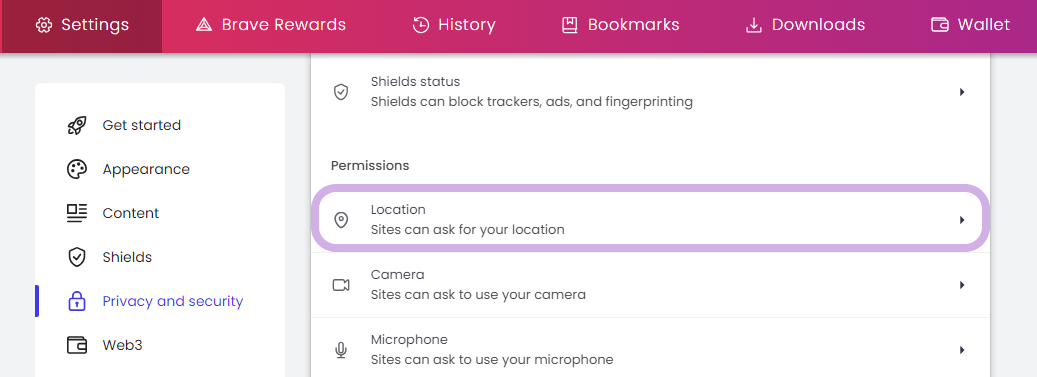The image size is (1037, 377).
Task: Click the Camera permission icon
Action: pyautogui.click(x=341, y=285)
